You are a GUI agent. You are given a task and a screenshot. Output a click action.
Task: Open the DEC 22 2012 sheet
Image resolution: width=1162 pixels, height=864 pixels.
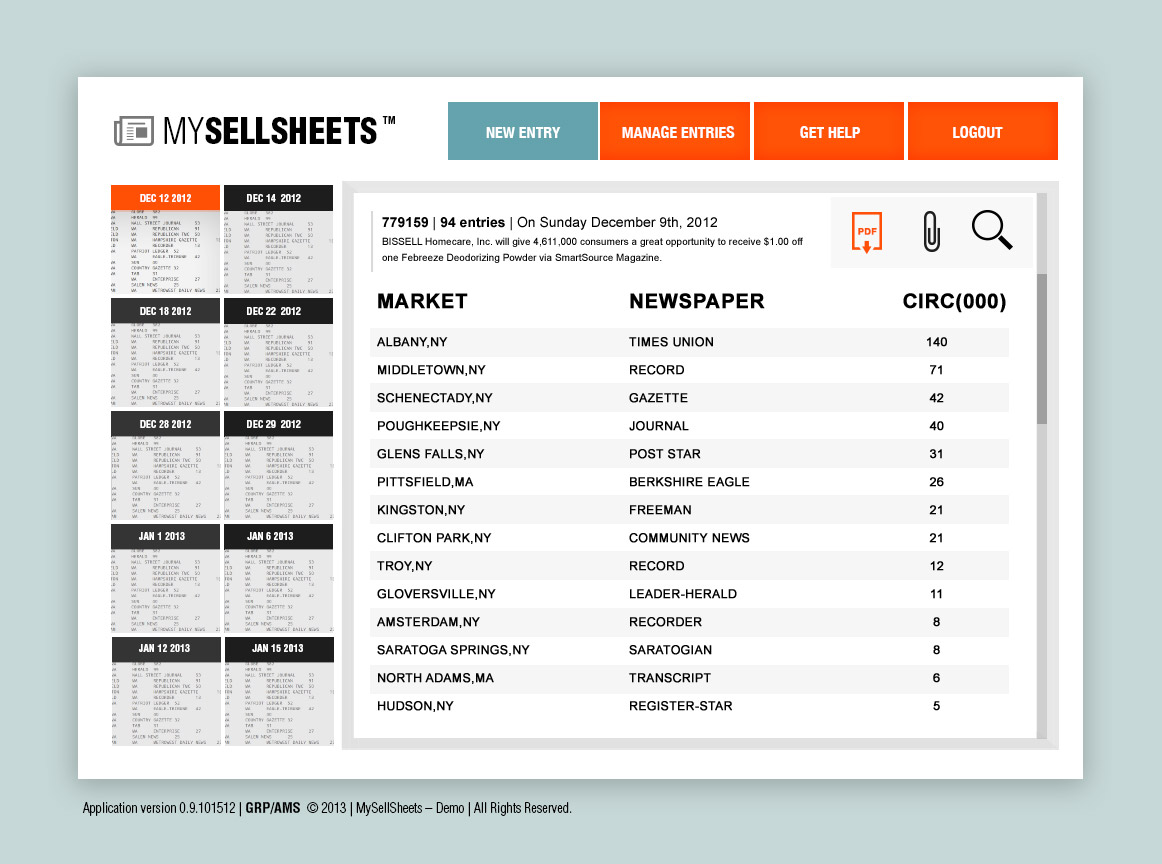(x=278, y=310)
